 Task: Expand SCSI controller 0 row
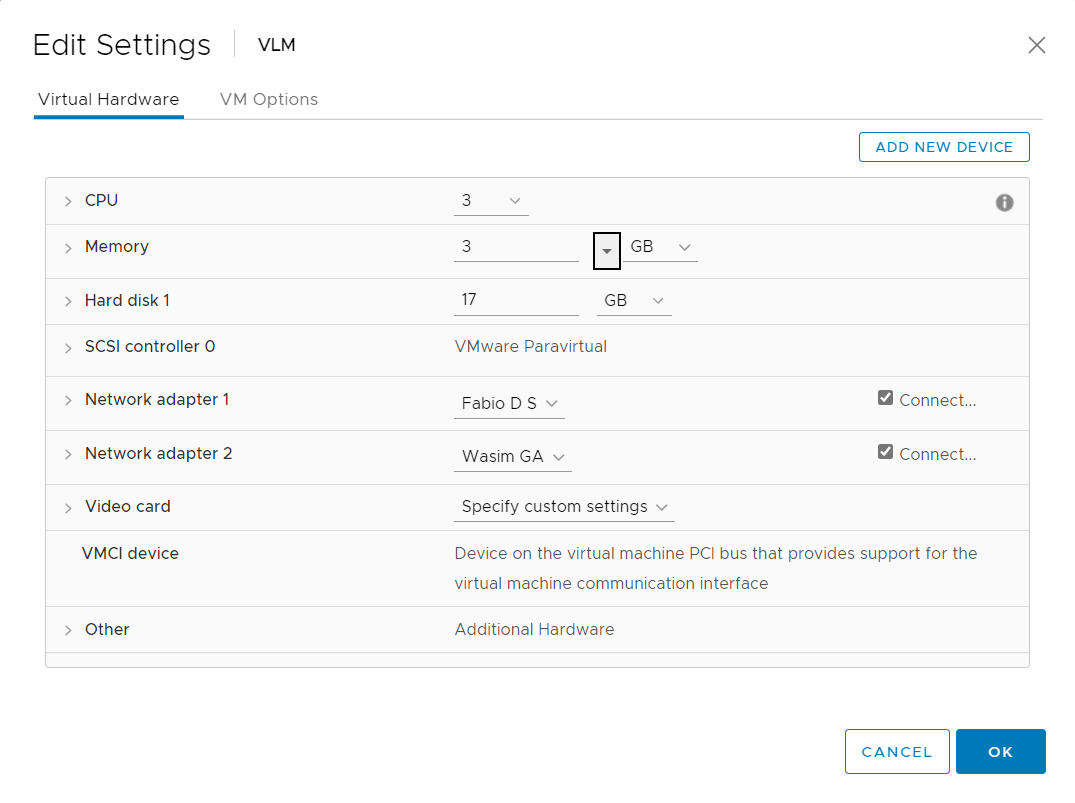pos(68,348)
